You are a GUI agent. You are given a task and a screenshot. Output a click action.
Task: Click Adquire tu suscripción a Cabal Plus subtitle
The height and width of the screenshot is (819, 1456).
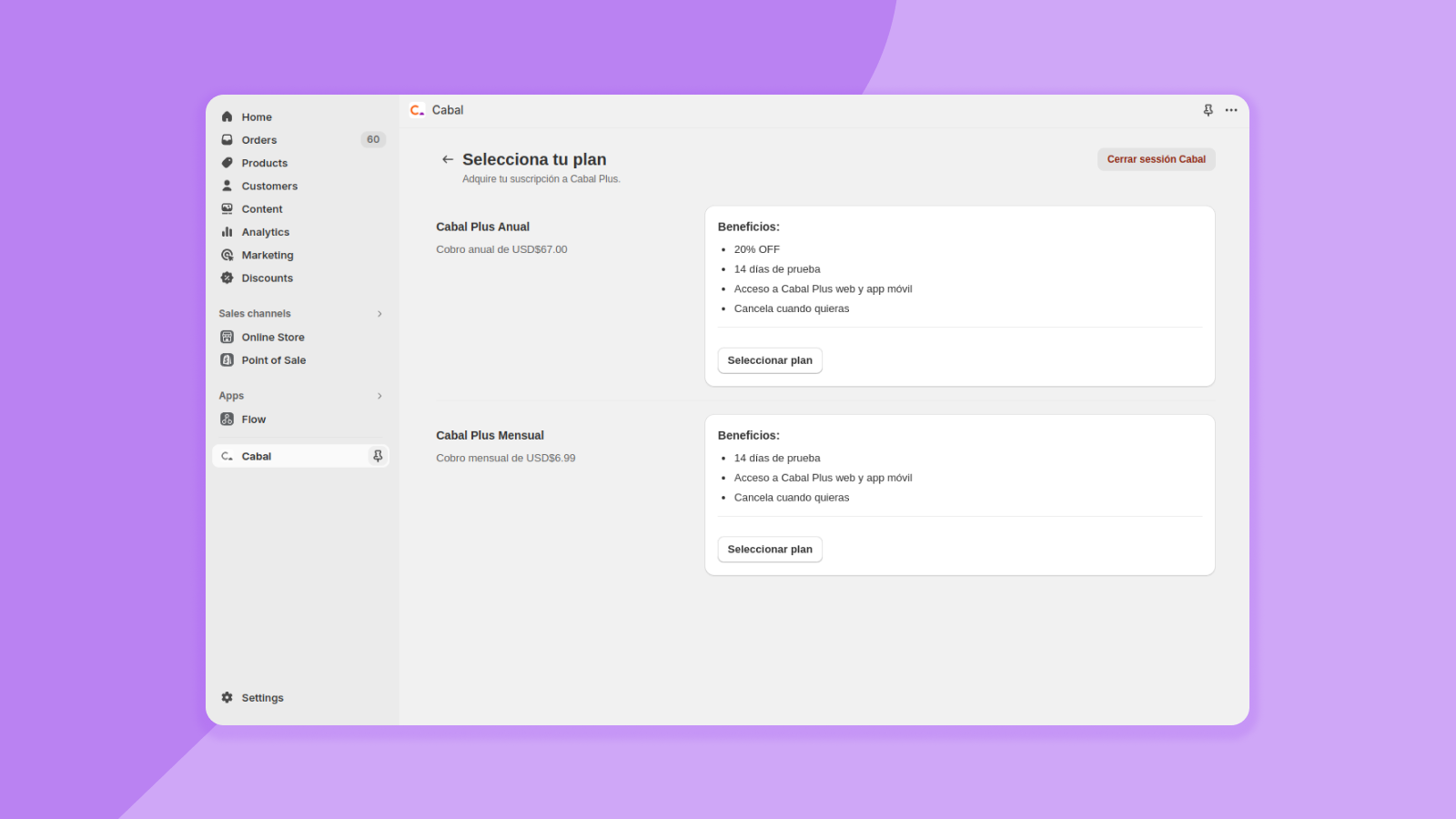[541, 179]
